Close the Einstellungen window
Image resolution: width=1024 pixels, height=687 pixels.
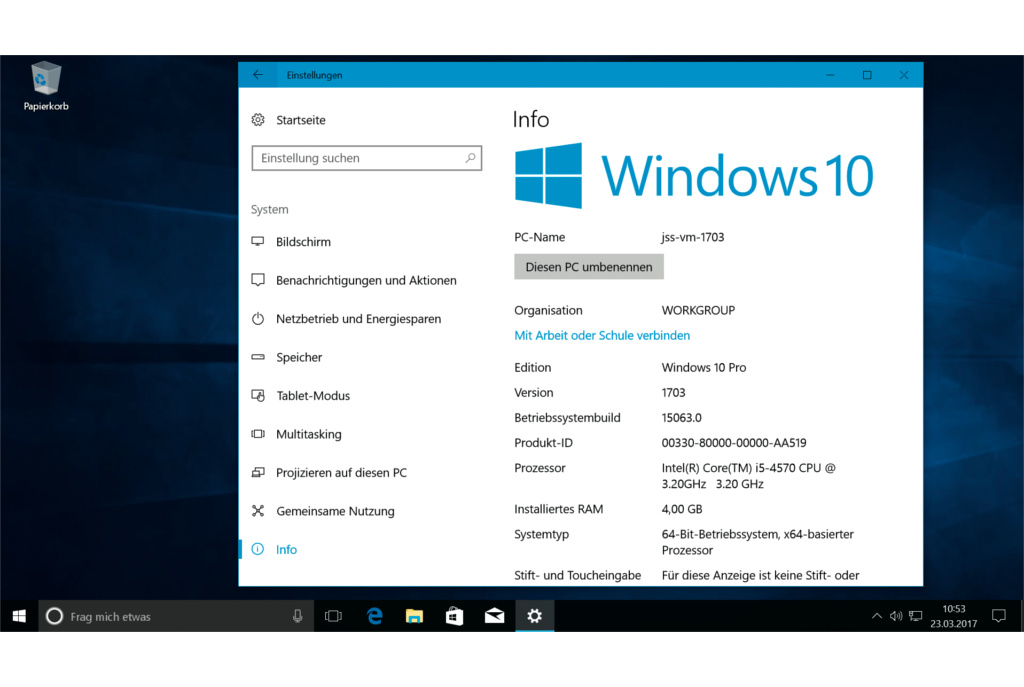point(904,75)
